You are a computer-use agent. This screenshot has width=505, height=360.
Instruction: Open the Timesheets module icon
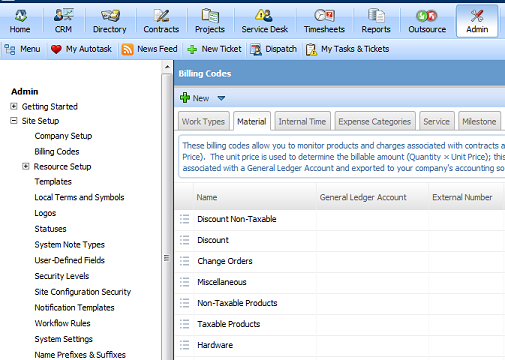tap(324, 15)
